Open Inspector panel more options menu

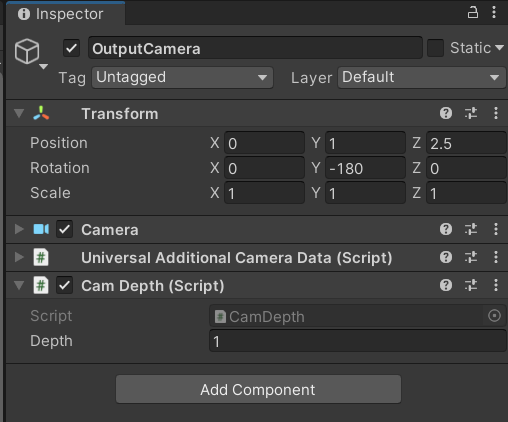tap(494, 13)
